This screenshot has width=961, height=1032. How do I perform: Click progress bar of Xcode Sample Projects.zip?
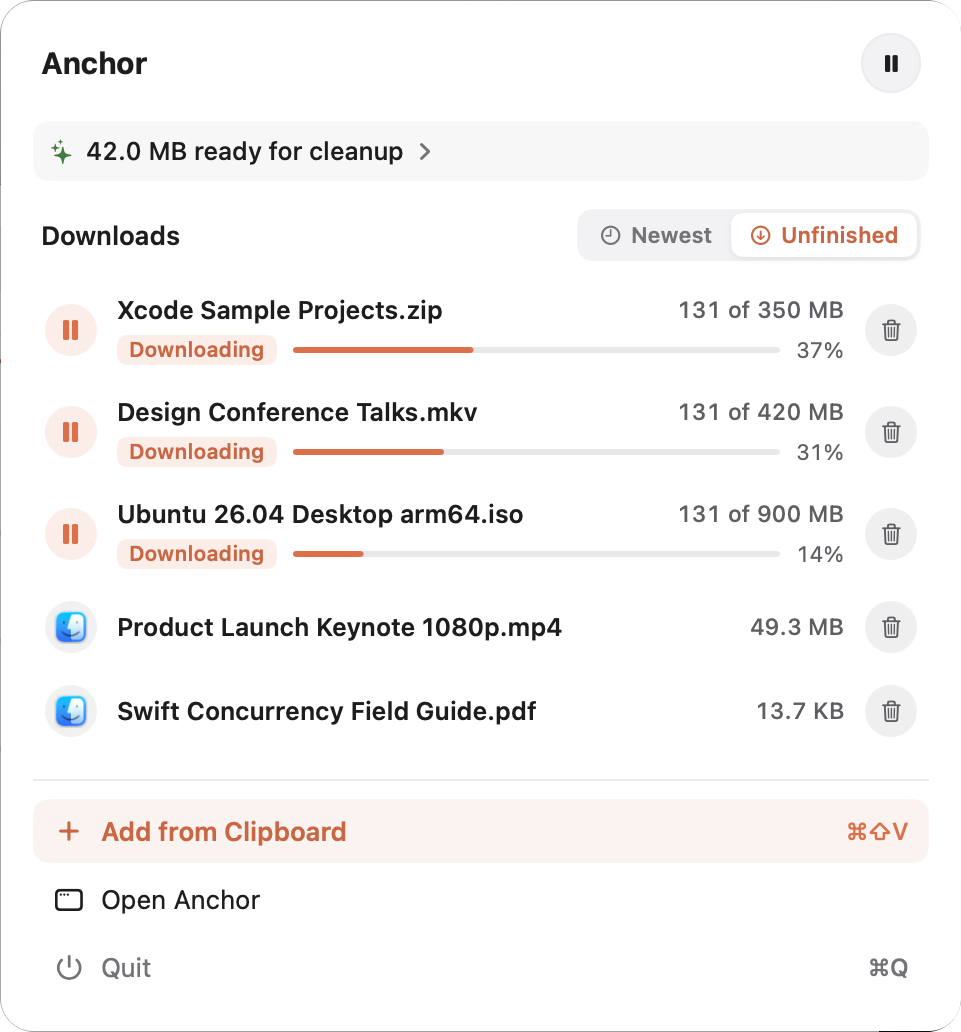[536, 350]
